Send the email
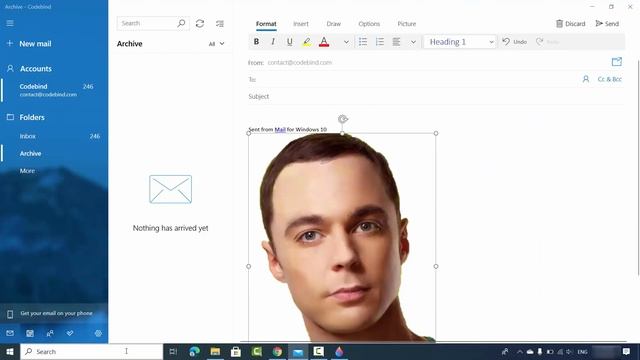Screen dimensions: 640x360 (607, 24)
